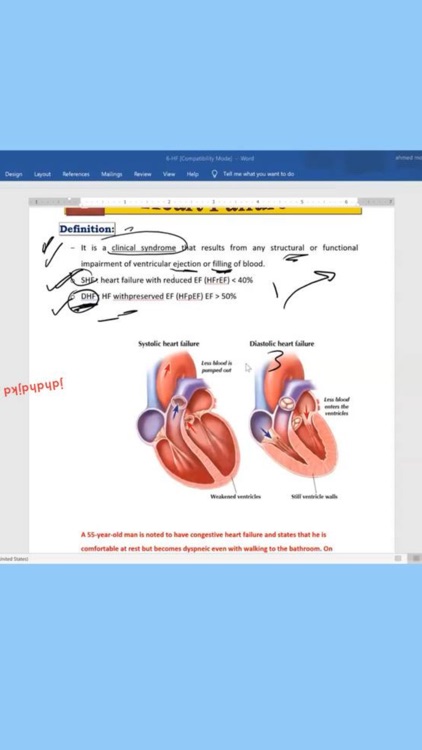Image resolution: width=422 pixels, height=750 pixels.
Task: Click the document title in title bar
Action: 210,158
